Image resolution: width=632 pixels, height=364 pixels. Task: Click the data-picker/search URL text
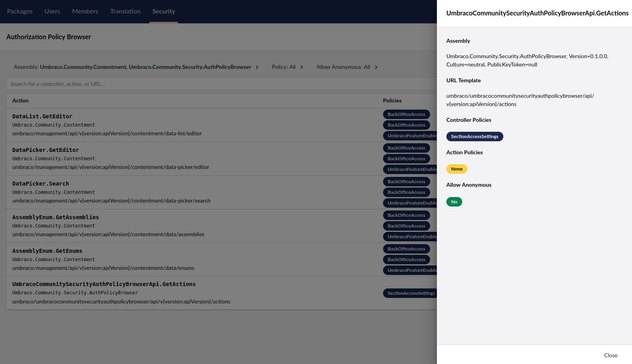point(111,201)
